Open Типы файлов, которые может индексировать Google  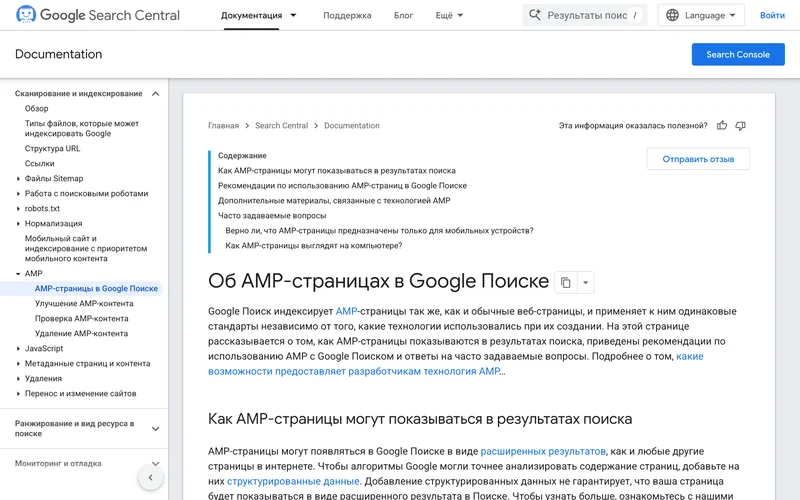pos(82,129)
